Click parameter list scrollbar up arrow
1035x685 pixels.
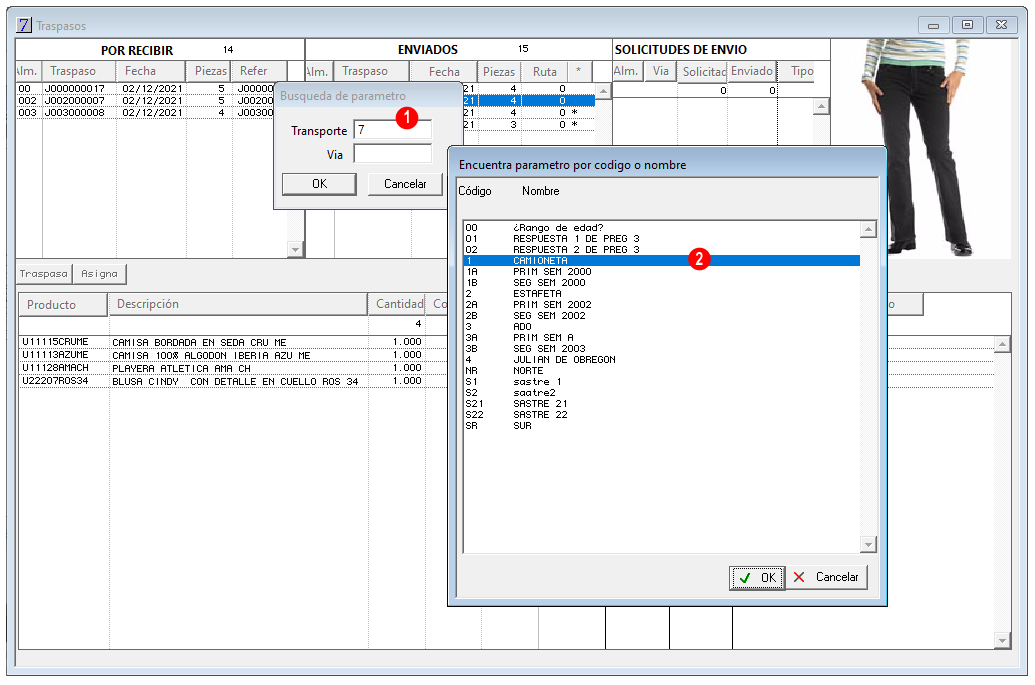pyautogui.click(x=869, y=229)
